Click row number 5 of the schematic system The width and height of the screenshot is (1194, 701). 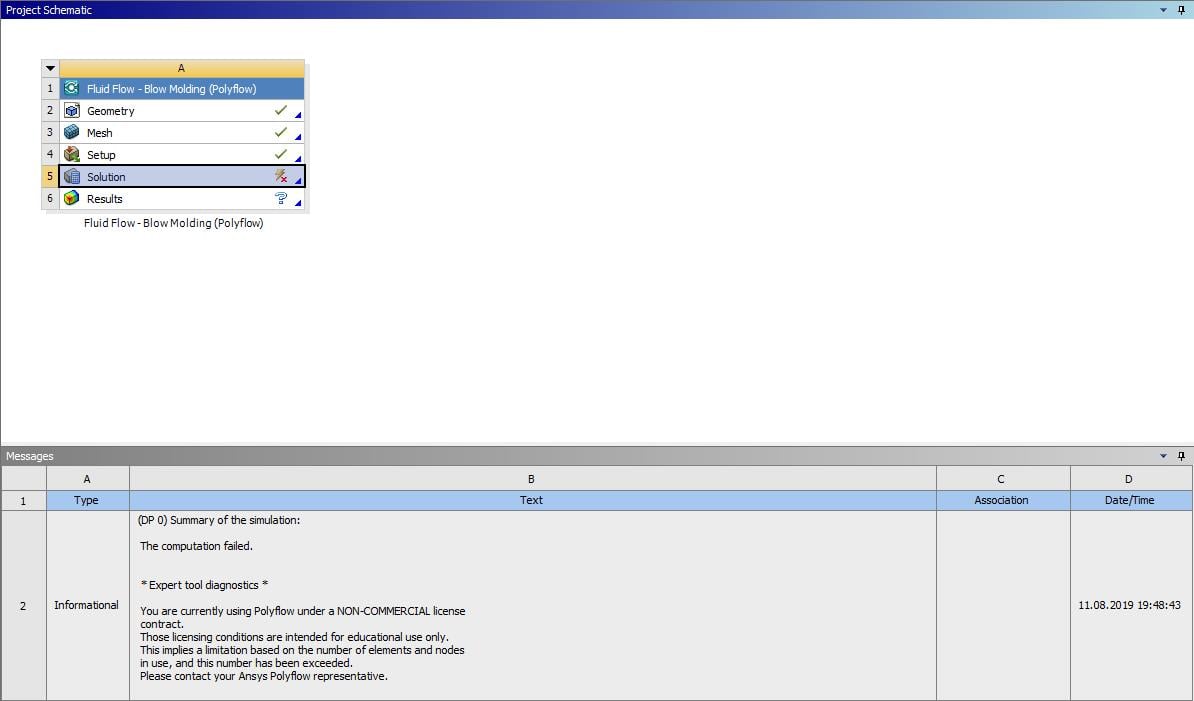50,177
